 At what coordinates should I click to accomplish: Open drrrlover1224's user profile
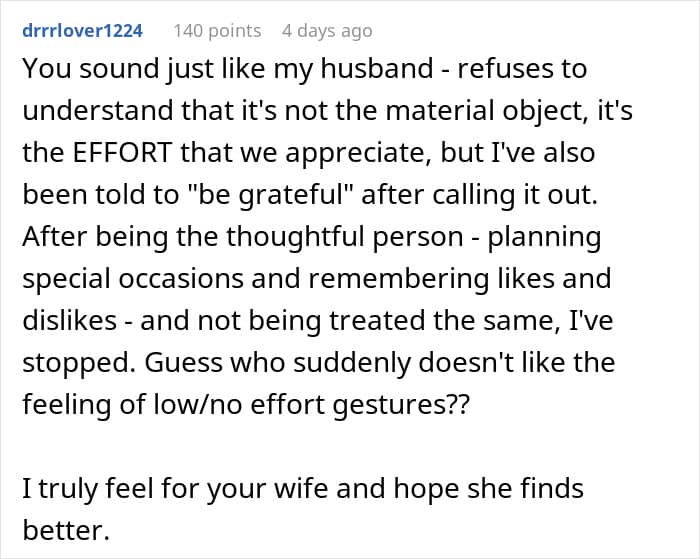click(x=83, y=31)
